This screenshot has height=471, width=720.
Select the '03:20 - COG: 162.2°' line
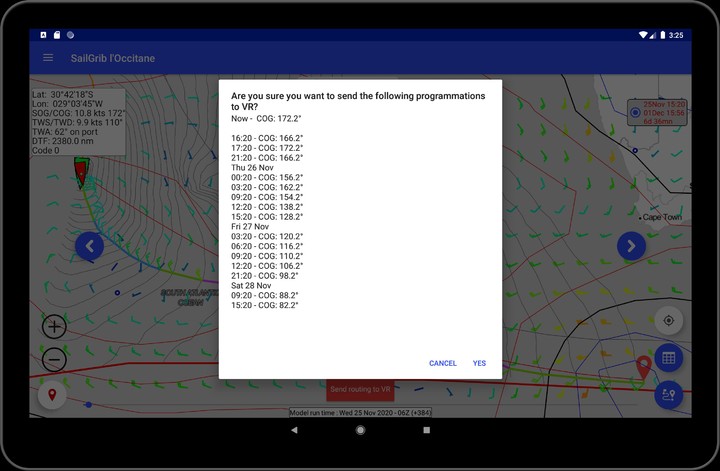267,187
